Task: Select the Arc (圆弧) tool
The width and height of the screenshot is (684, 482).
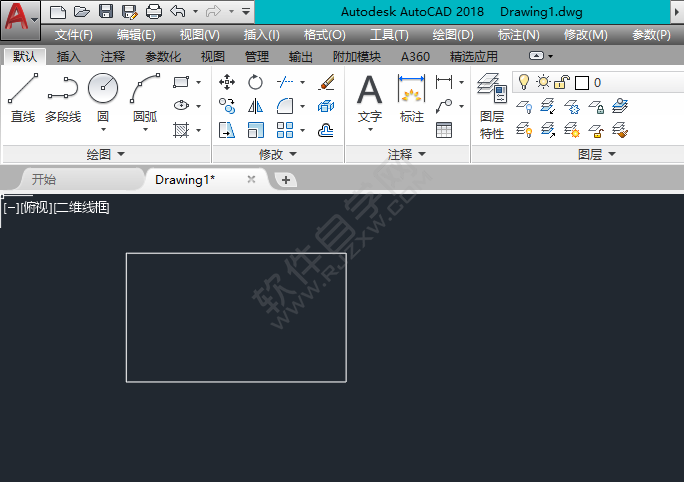Action: coord(145,97)
